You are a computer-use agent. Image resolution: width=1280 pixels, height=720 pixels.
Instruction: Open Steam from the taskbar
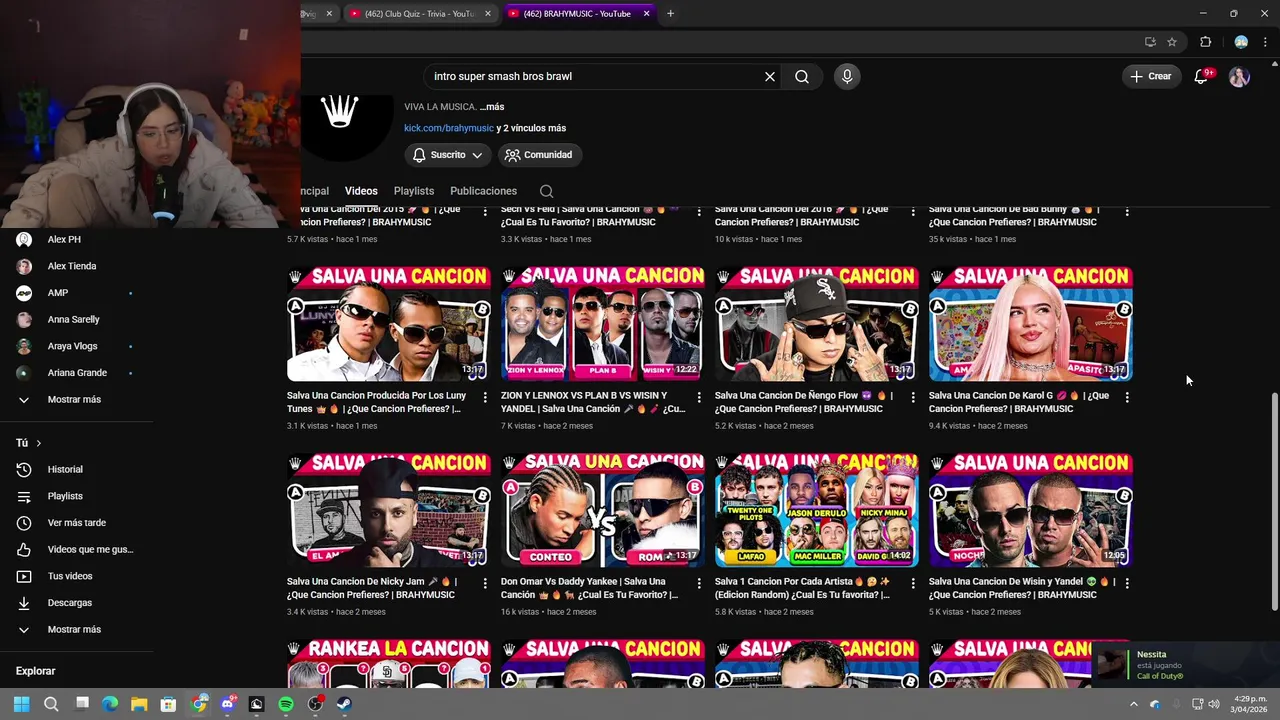(344, 704)
